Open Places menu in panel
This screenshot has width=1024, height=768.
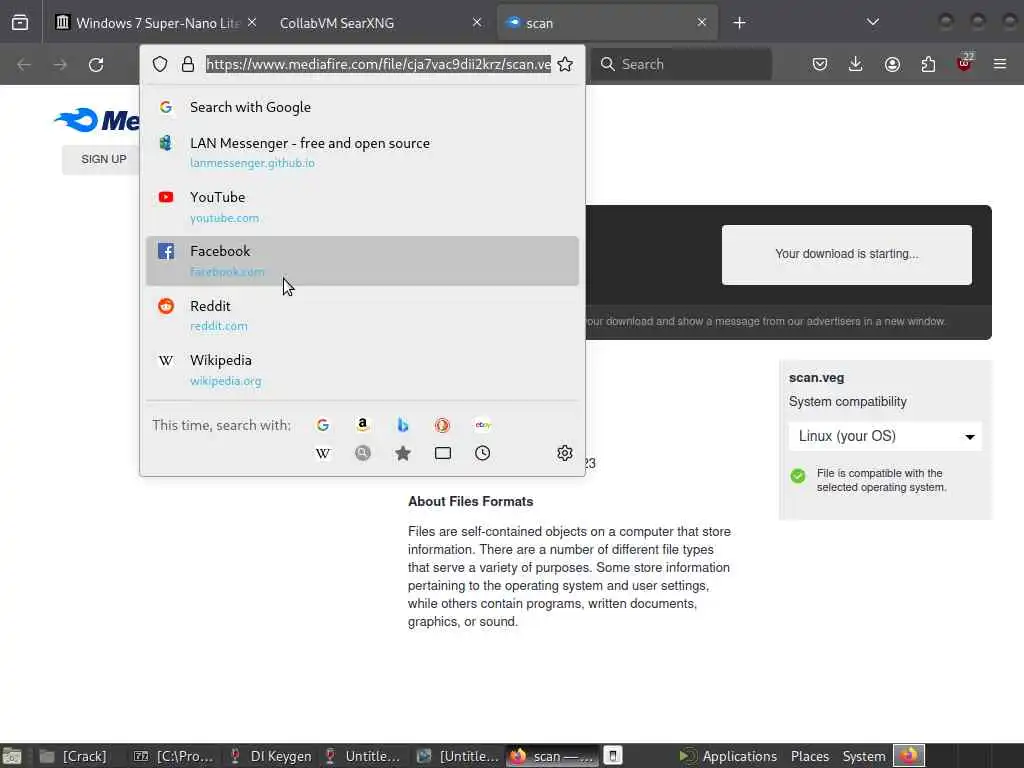click(810, 756)
